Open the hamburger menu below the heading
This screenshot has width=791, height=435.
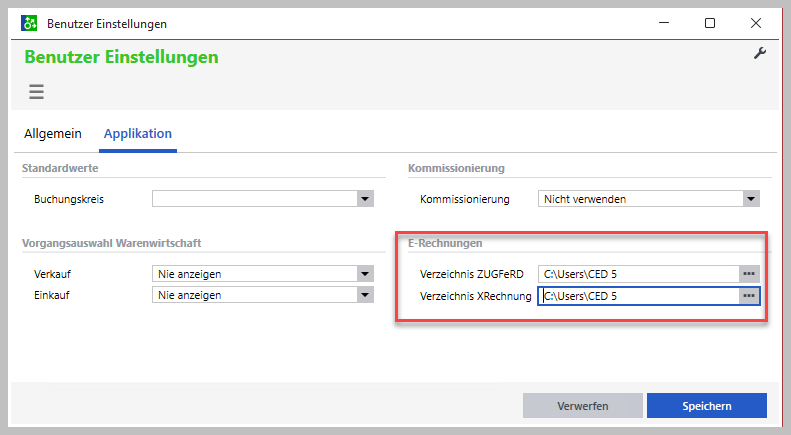tap(37, 92)
